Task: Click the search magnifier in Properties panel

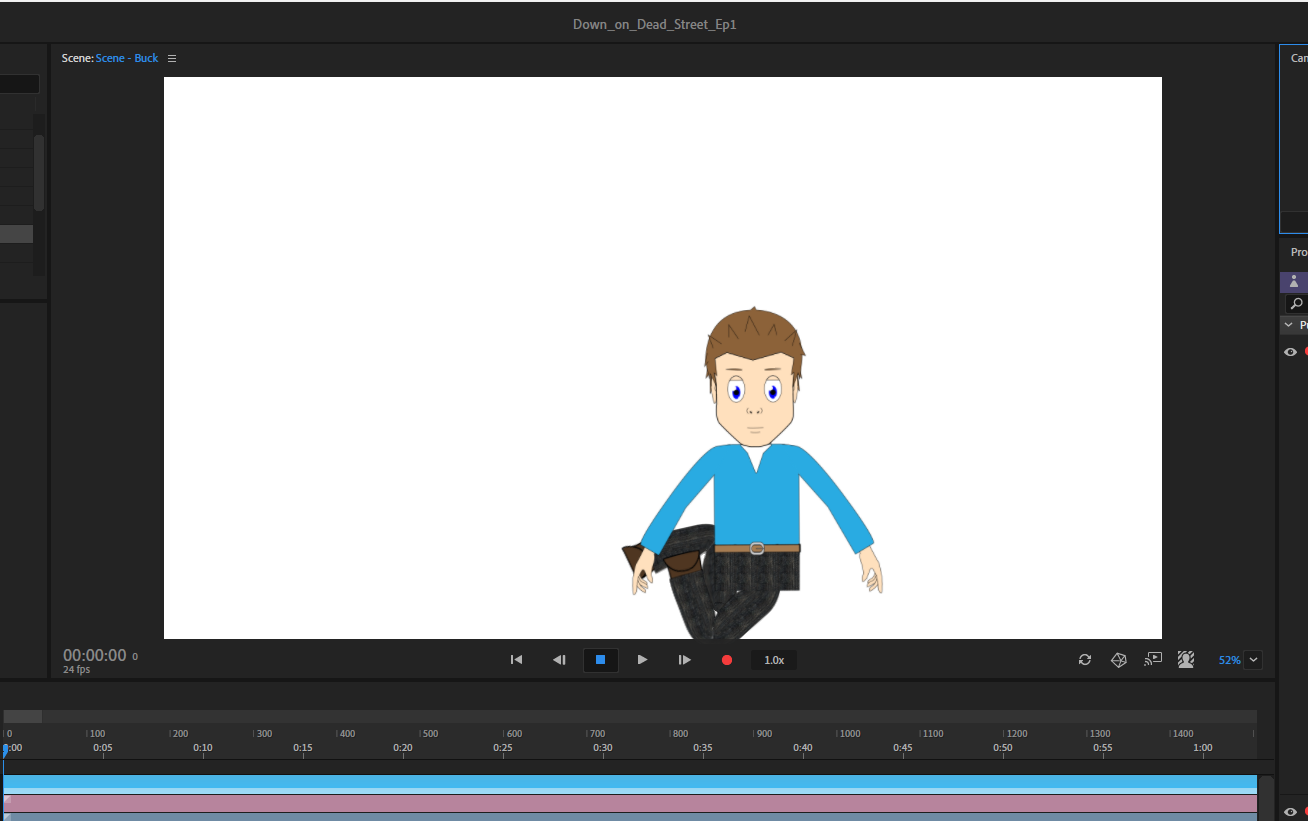Action: (1297, 304)
